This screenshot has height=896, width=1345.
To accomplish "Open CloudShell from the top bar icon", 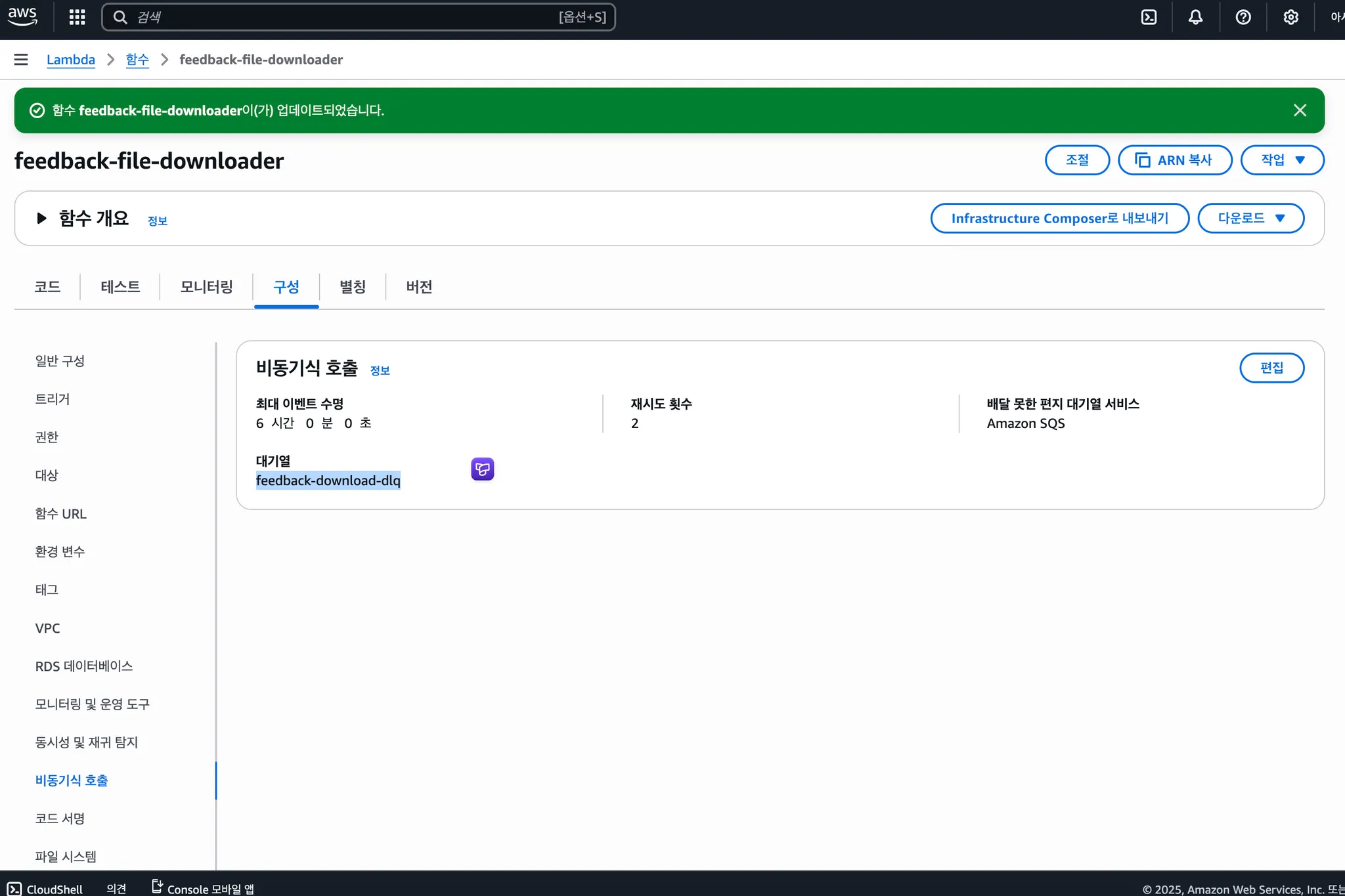I will (1149, 17).
